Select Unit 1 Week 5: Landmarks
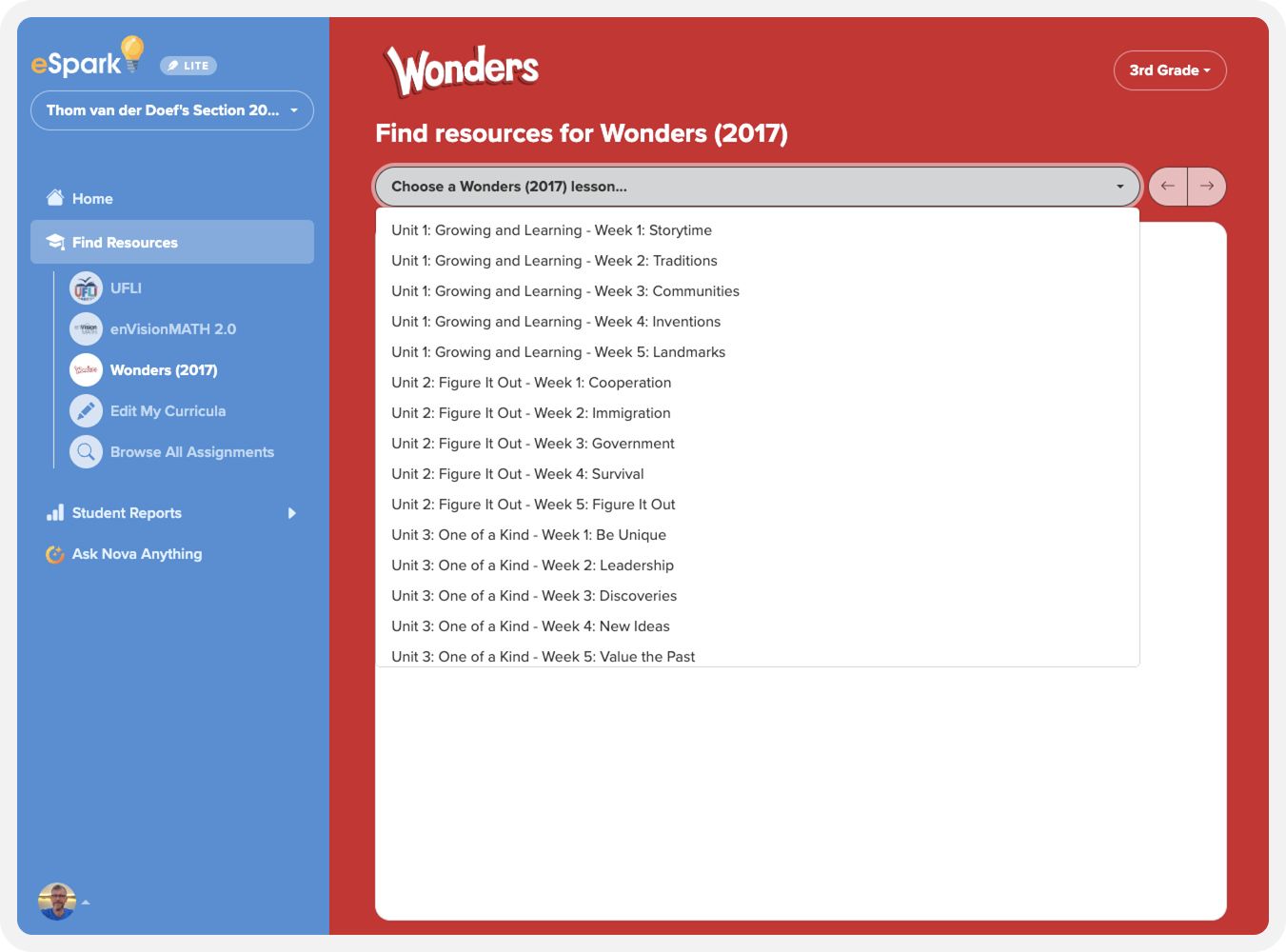The height and width of the screenshot is (952, 1286). [758, 352]
